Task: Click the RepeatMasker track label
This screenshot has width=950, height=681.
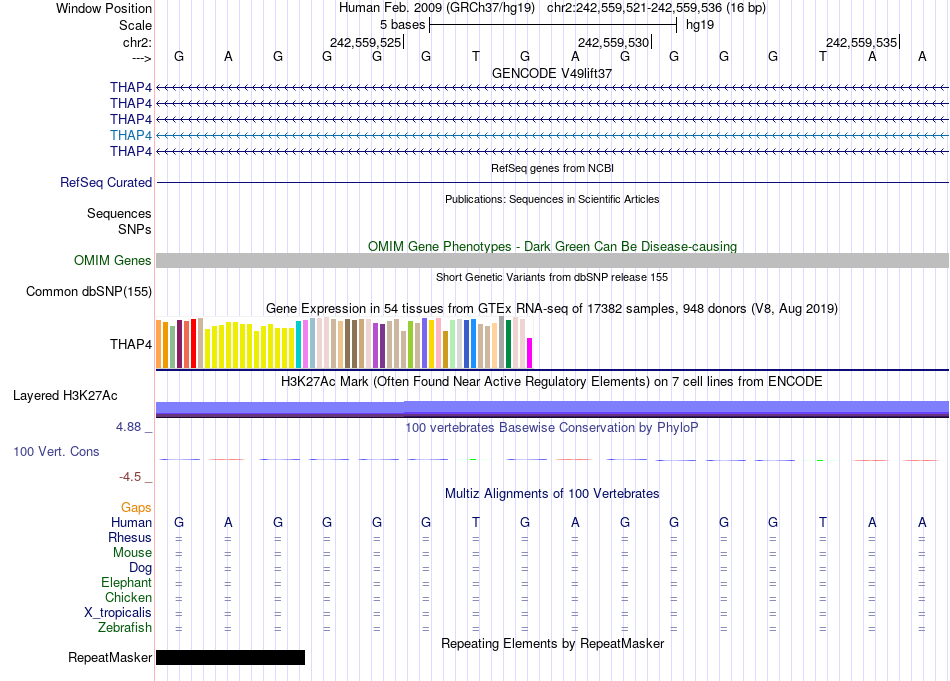Action: (110, 657)
